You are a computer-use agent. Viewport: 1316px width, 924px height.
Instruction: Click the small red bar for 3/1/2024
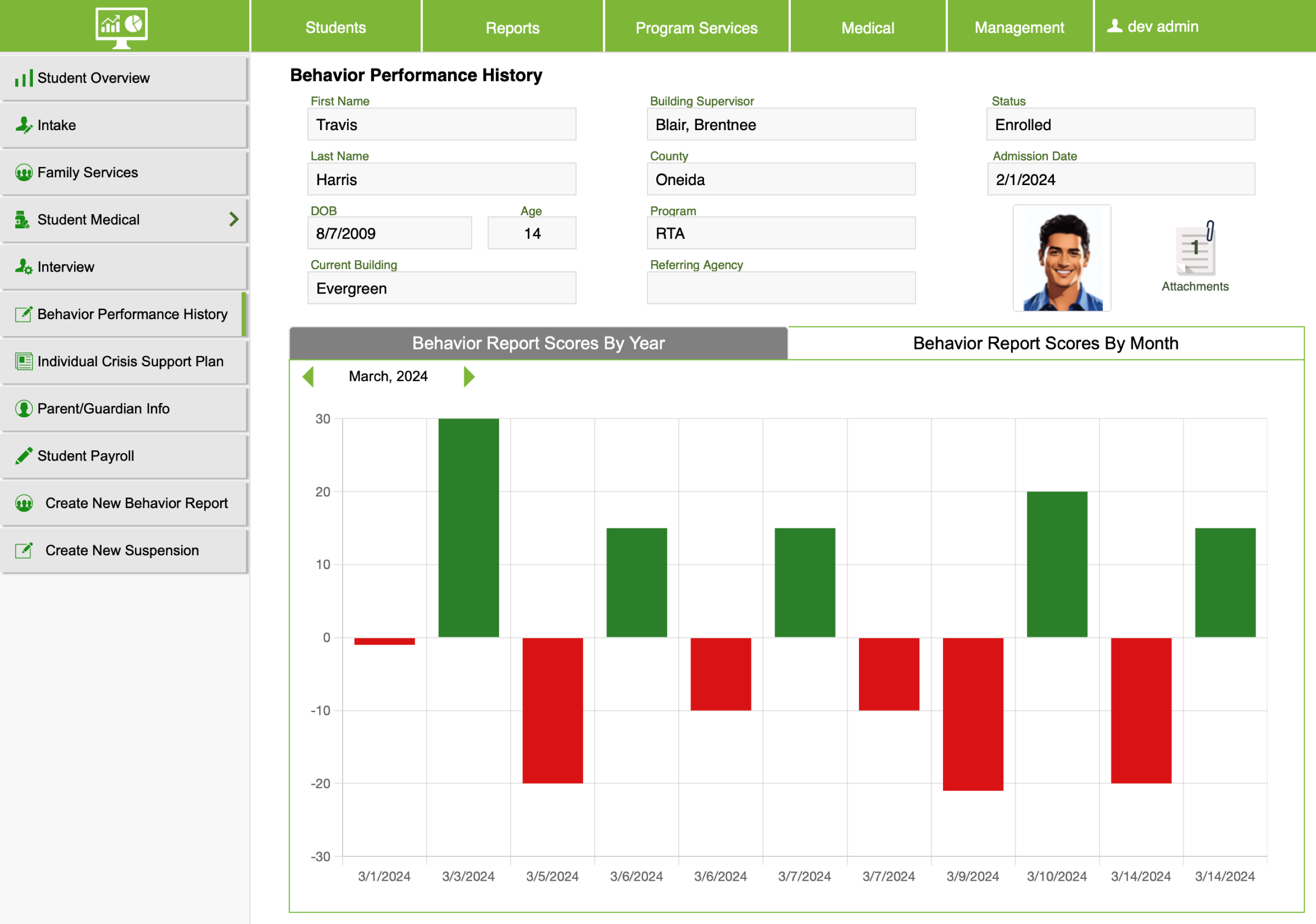[384, 641]
